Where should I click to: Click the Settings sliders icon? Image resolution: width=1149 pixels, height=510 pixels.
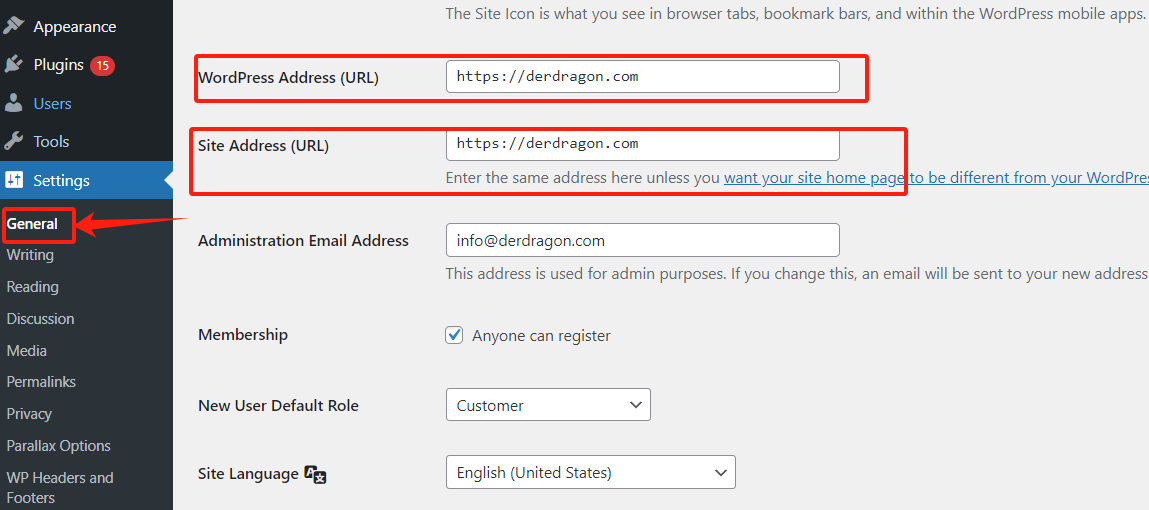[x=13, y=180]
